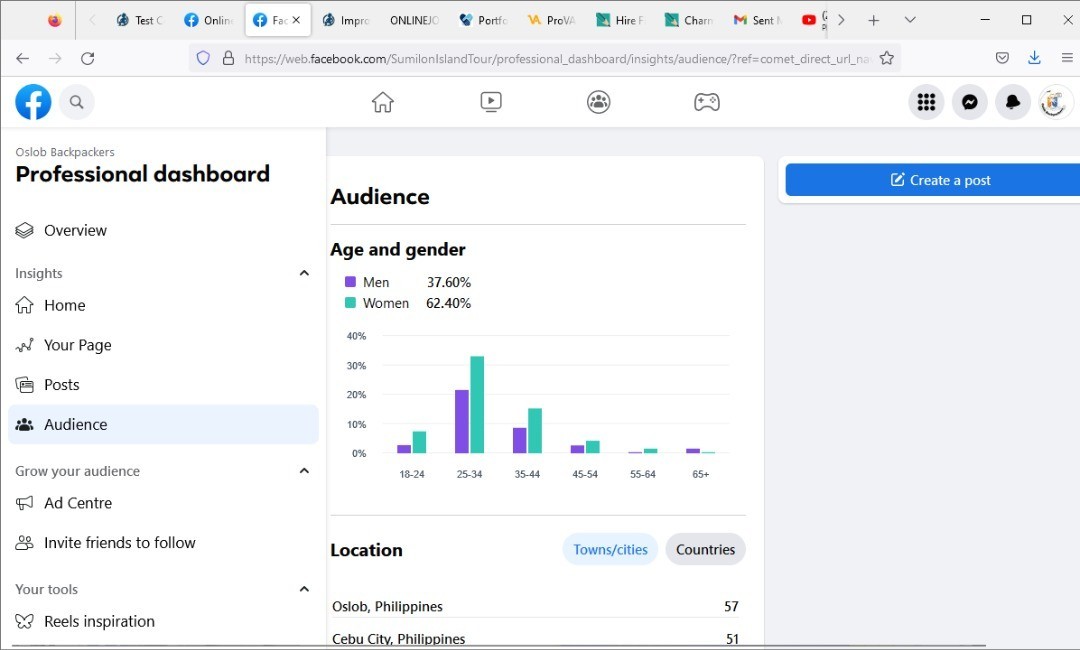Open Messenger chats icon

(x=970, y=102)
